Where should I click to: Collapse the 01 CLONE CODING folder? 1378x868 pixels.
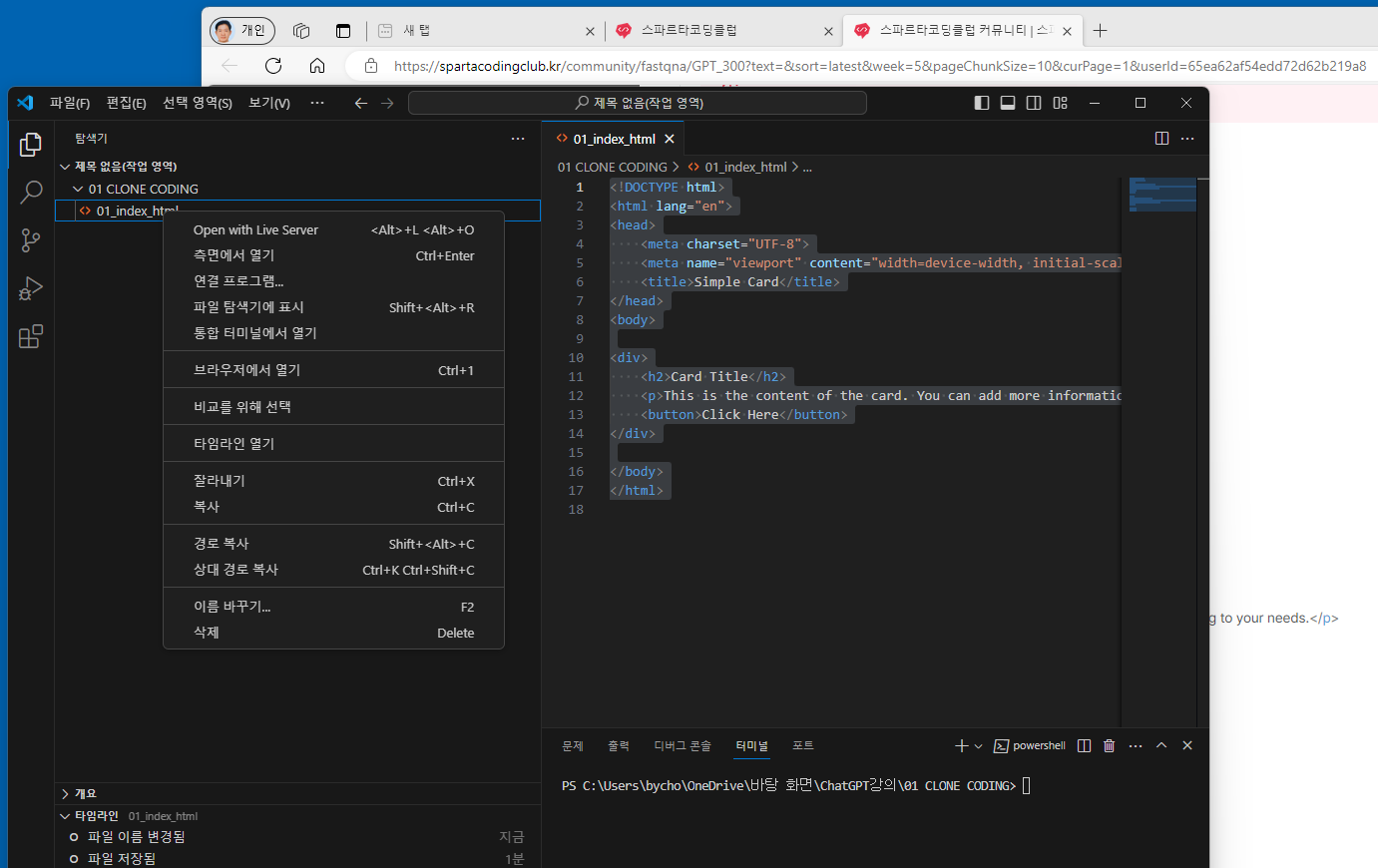tap(297, 189)
